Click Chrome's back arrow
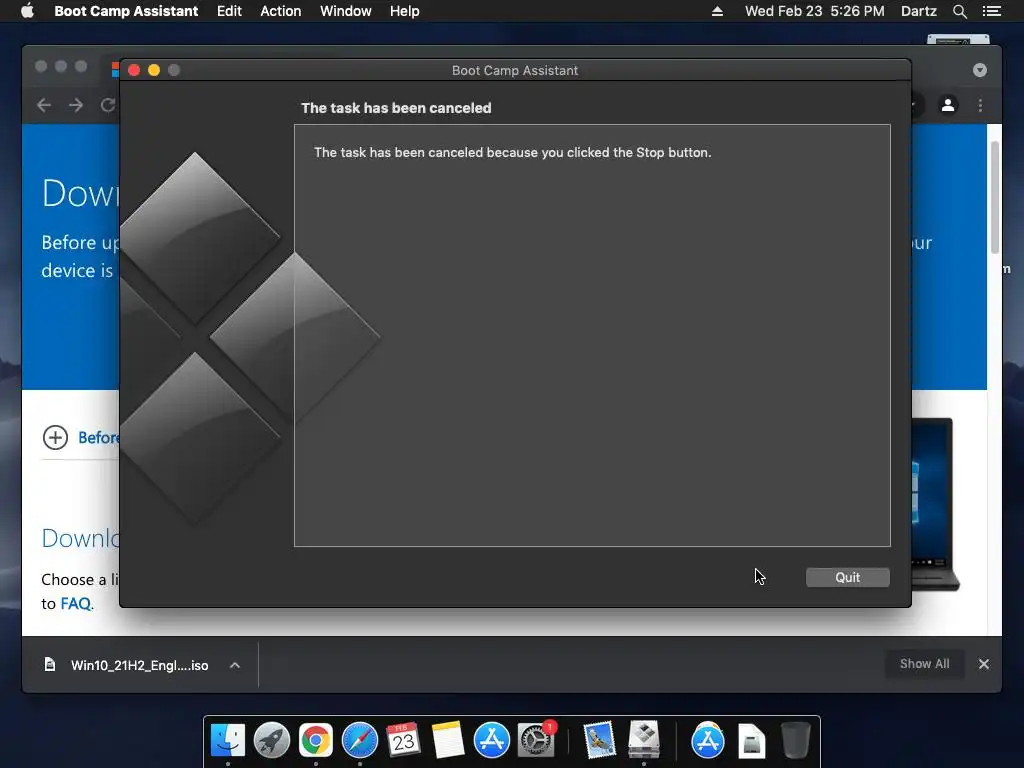Viewport: 1024px width, 768px height. [x=44, y=105]
